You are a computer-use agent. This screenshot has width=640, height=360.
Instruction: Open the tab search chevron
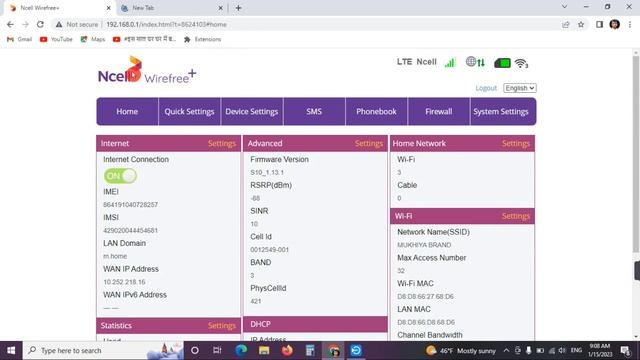point(564,7)
